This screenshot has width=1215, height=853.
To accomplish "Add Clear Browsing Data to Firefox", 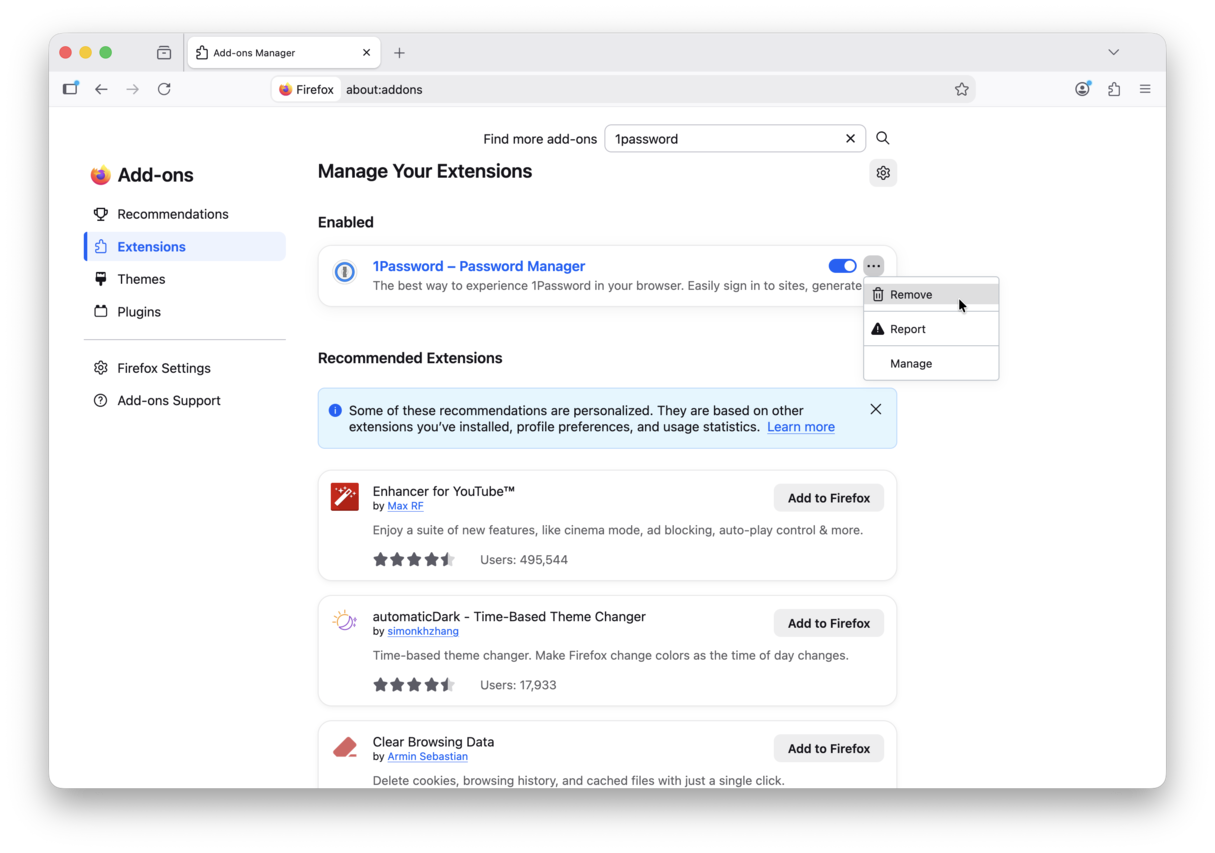I will [x=829, y=748].
